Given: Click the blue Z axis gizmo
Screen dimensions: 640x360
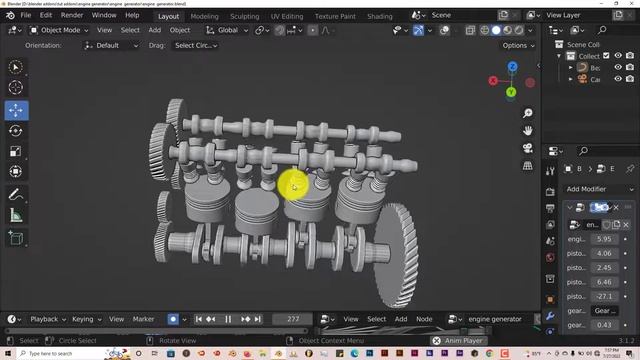Looking at the screenshot, I should pos(512,67).
